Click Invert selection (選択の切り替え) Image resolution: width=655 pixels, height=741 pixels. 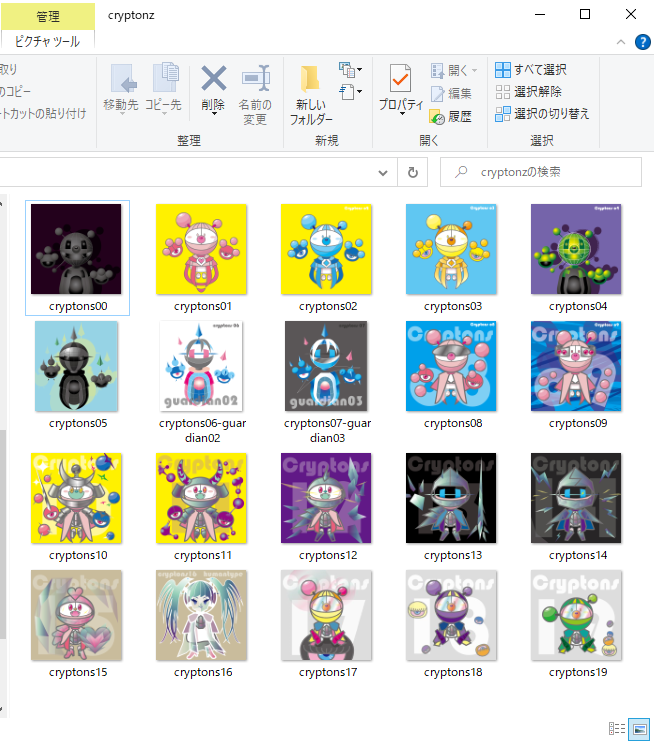(542, 114)
